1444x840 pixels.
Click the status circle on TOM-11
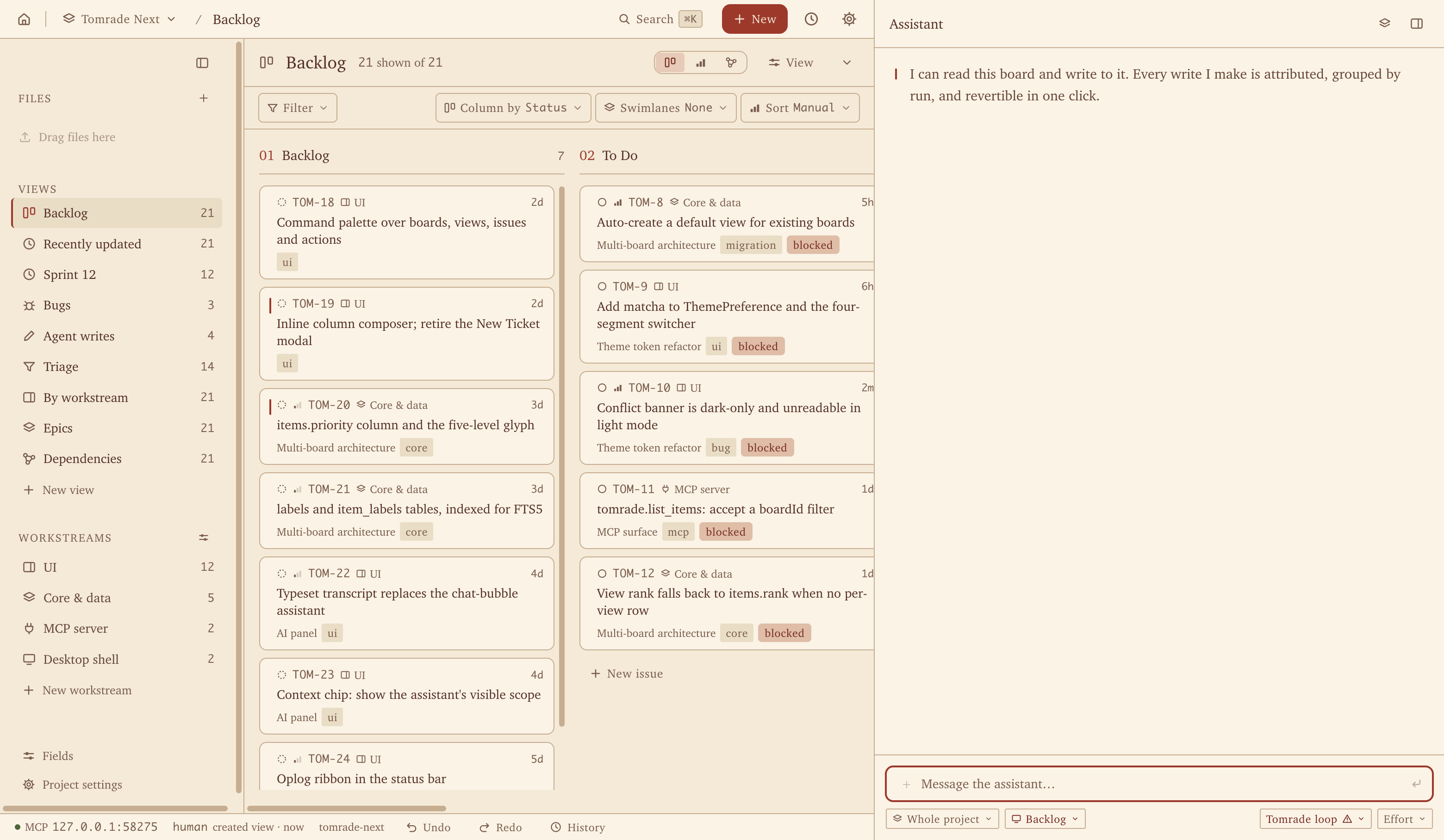[x=602, y=489]
